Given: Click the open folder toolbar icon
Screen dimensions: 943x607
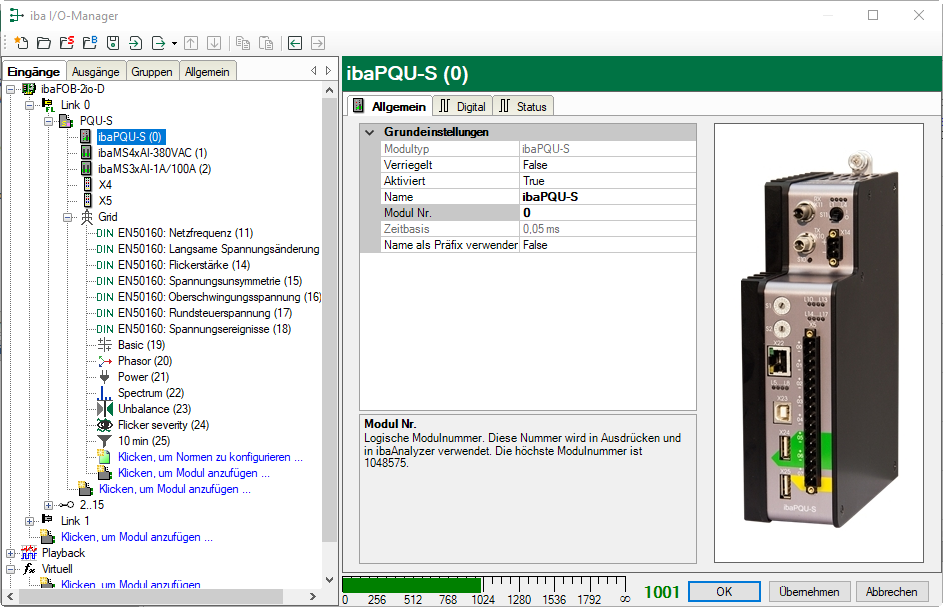Looking at the screenshot, I should tap(43, 43).
